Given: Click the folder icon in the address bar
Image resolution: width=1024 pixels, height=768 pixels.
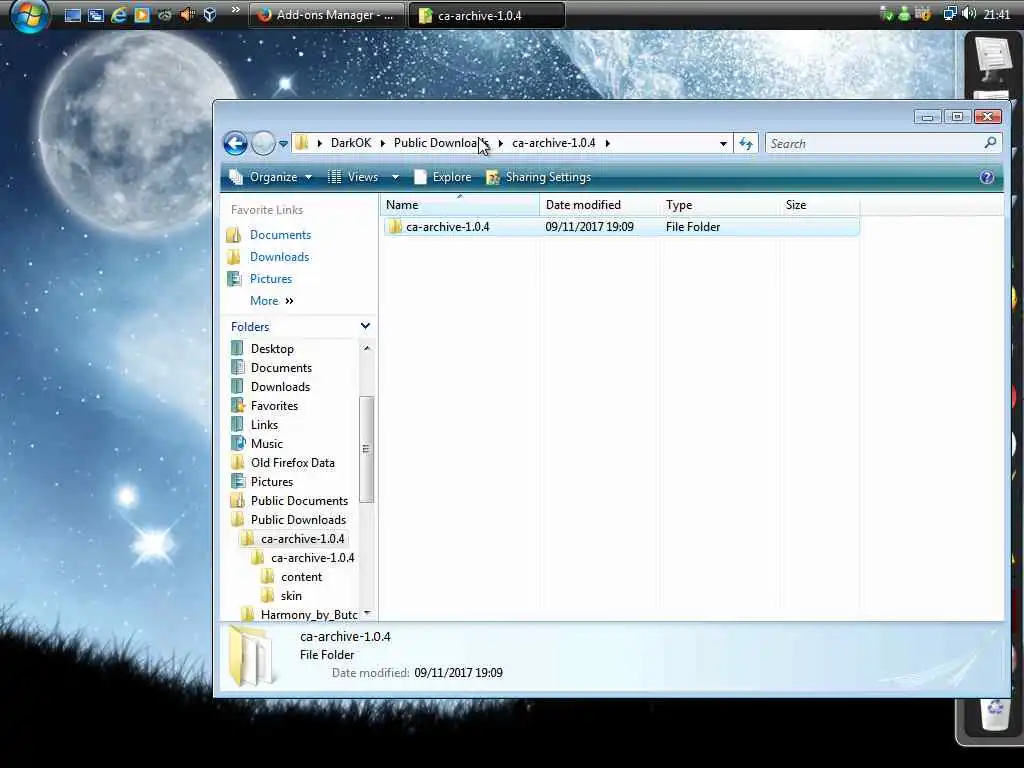Looking at the screenshot, I should click(302, 142).
